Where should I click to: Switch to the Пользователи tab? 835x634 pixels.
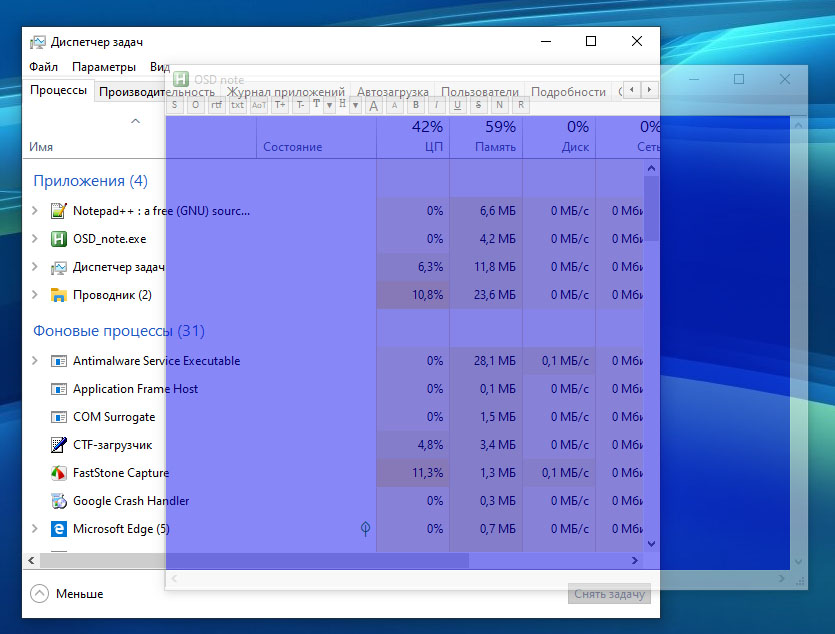coord(480,92)
